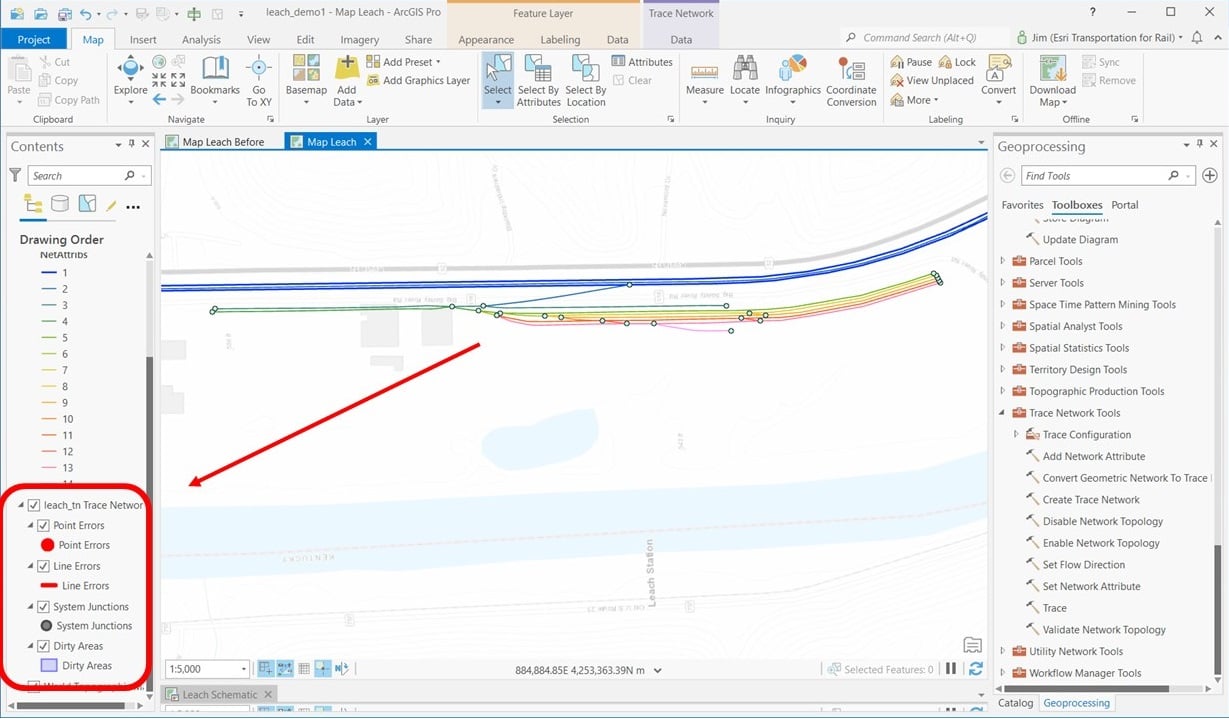Click the Download Map icon
The height and width of the screenshot is (719, 1229).
pos(1053,70)
